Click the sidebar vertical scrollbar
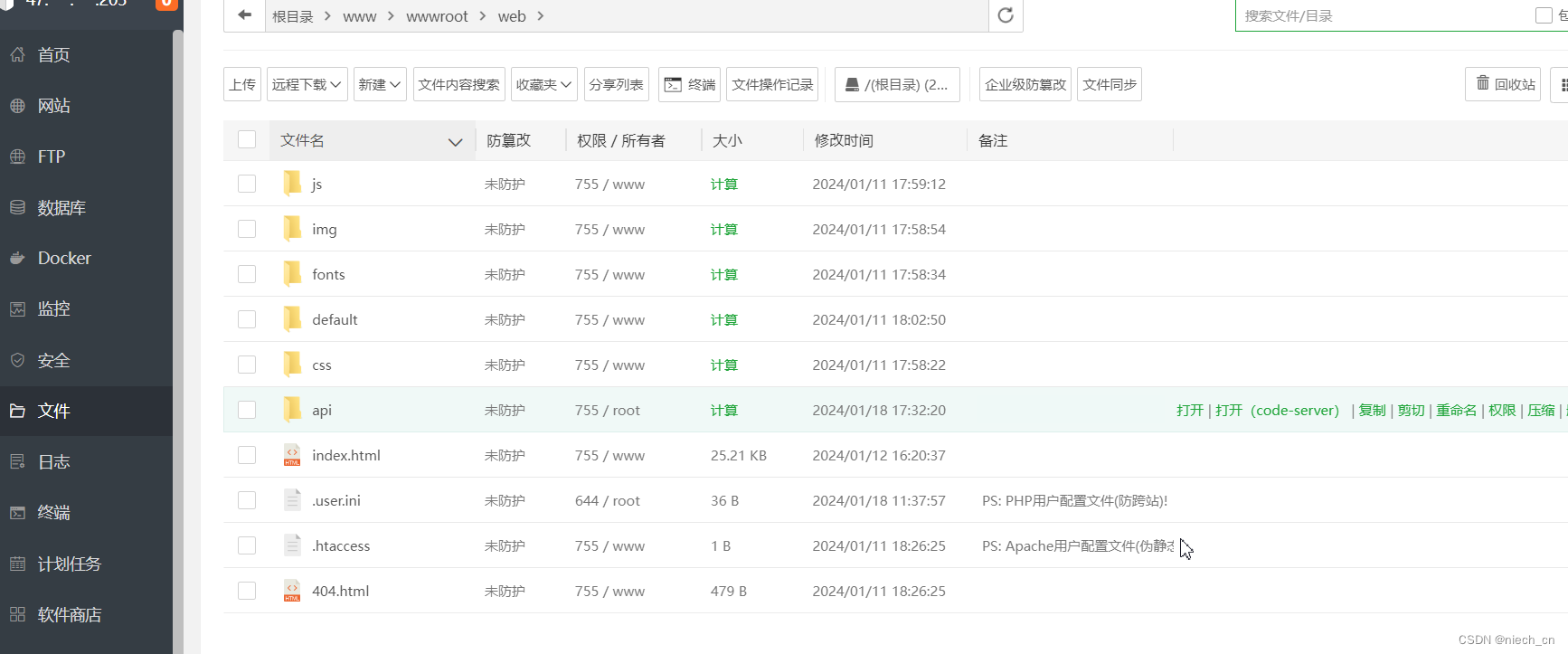 178,342
